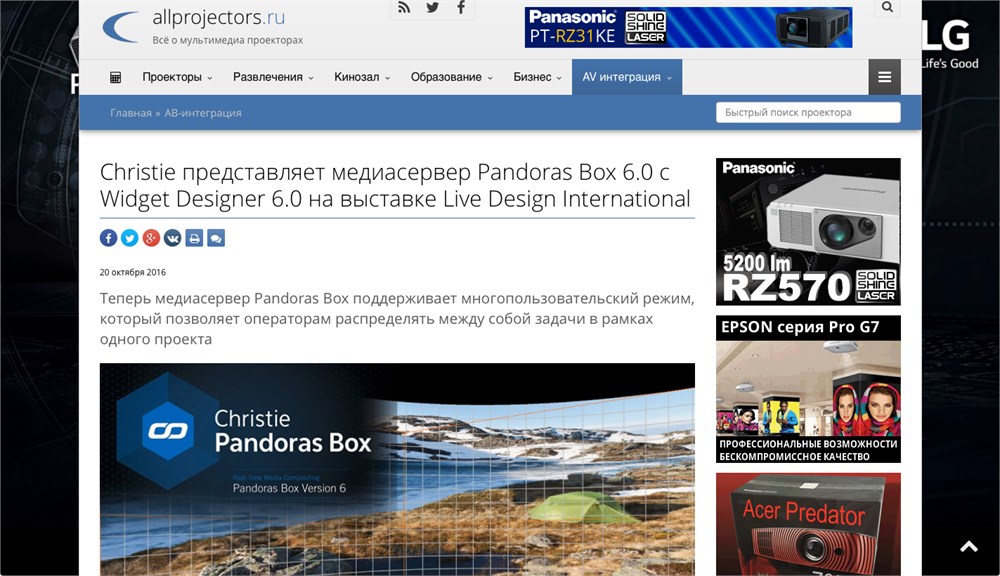Expand the Бизнес dropdown menu
Screen dimensions: 1000x576
tap(538, 77)
